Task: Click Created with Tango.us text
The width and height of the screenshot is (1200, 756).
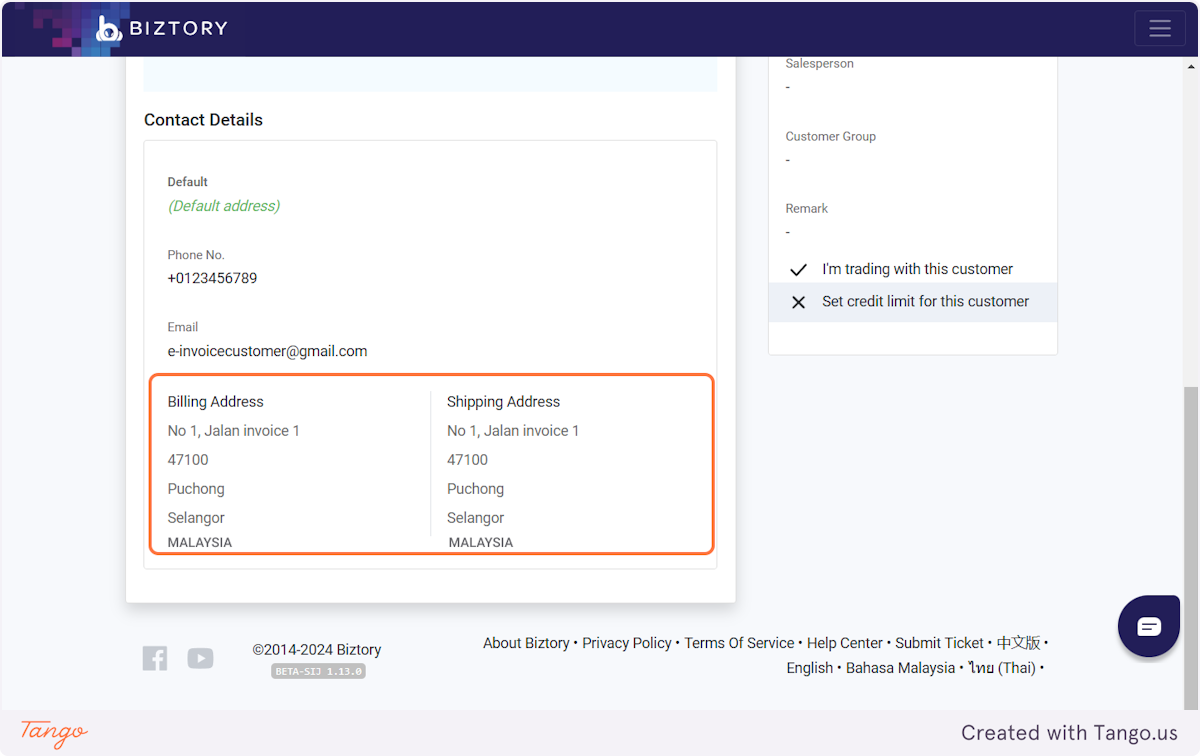Action: 1069,733
